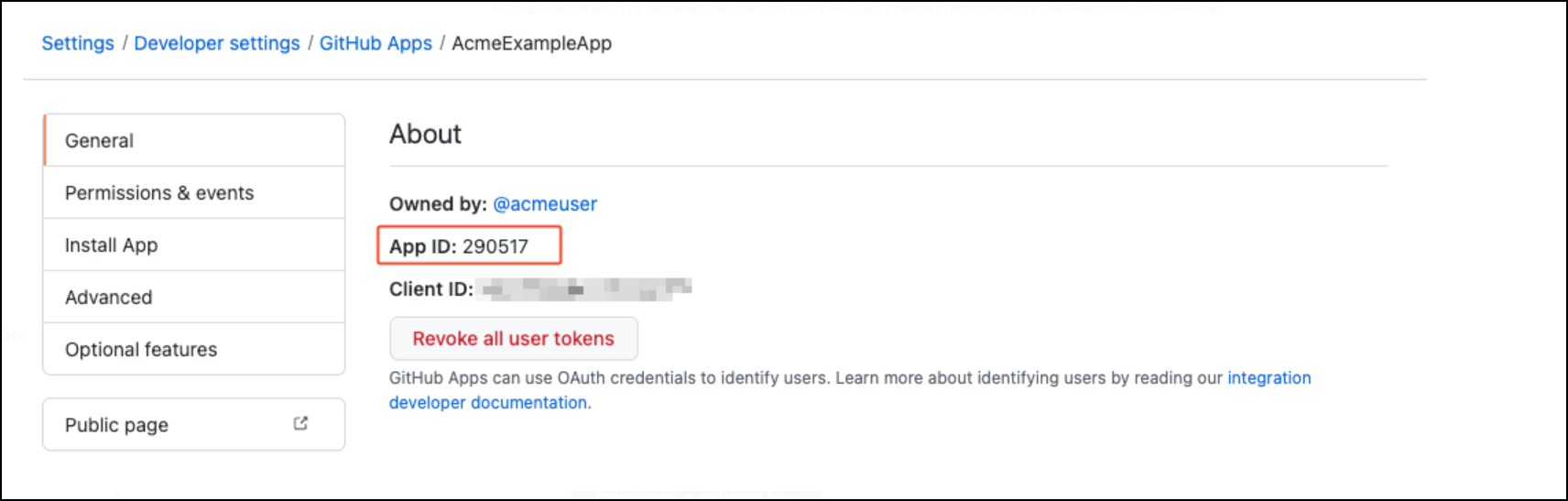
Task: Click the About section heading
Action: (425, 135)
